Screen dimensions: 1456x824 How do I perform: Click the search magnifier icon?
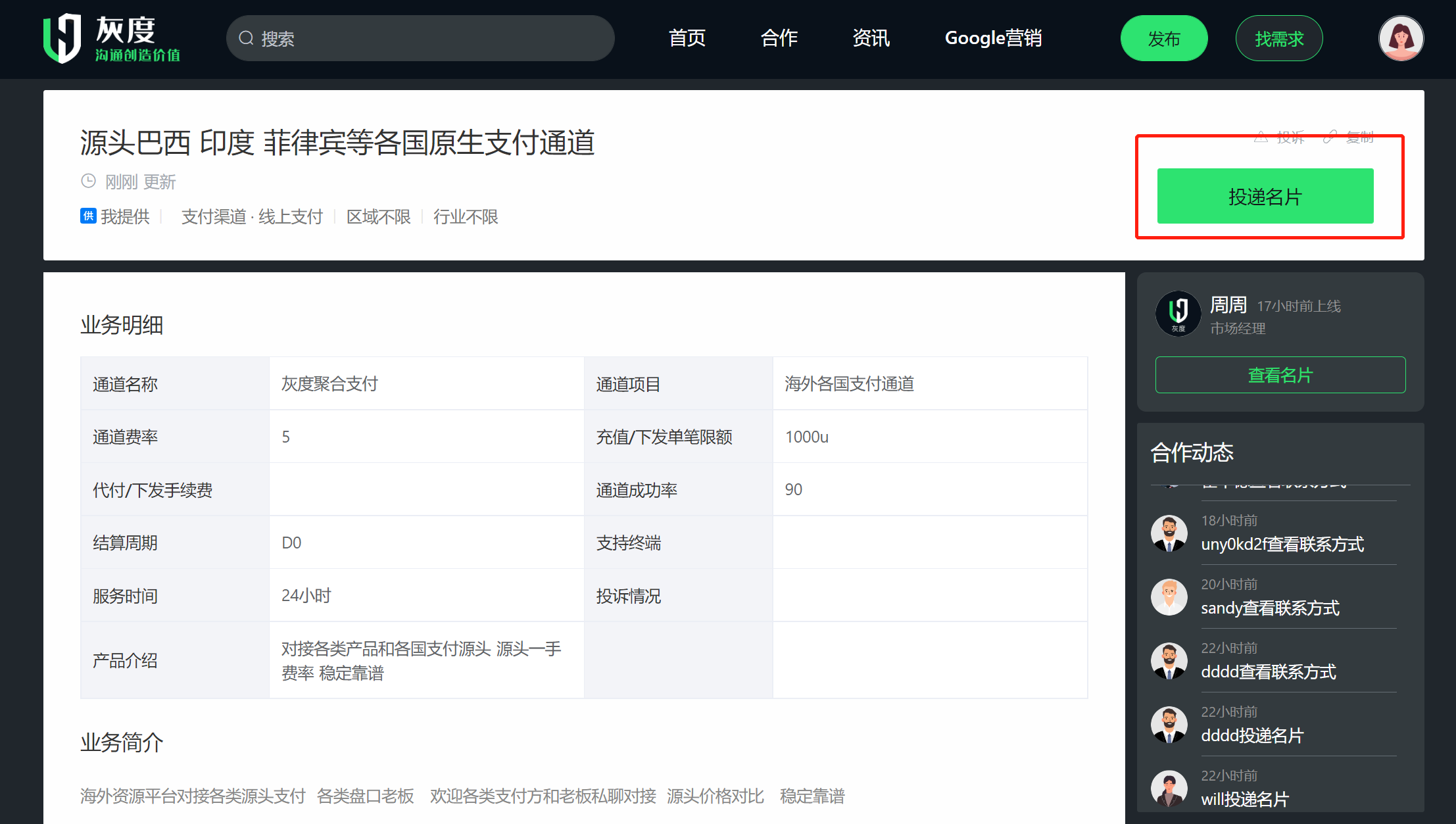[x=246, y=38]
